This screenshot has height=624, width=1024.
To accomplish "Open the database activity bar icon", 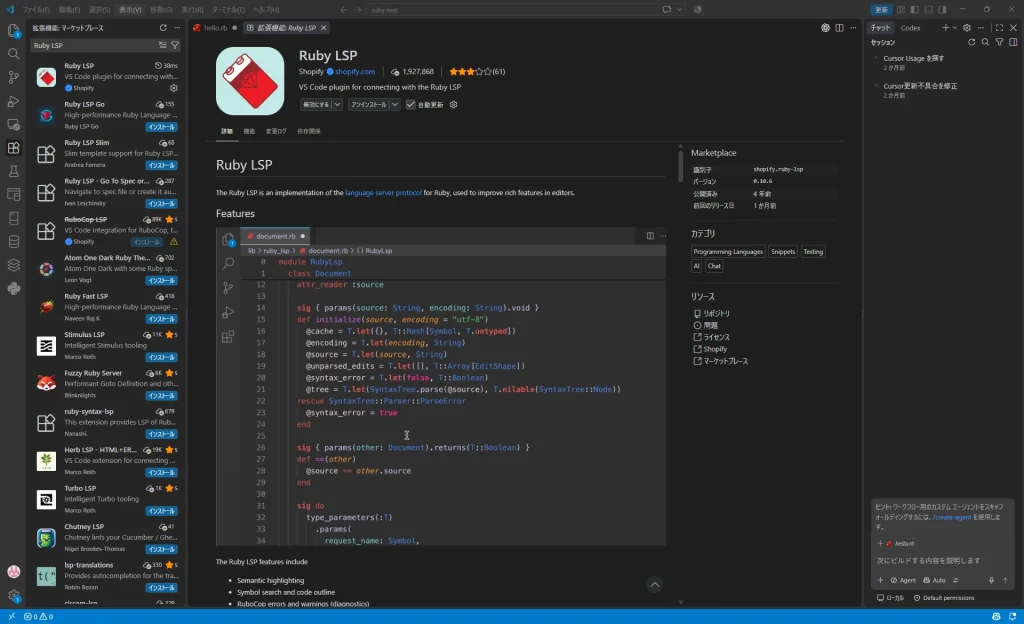I will pos(14,242).
